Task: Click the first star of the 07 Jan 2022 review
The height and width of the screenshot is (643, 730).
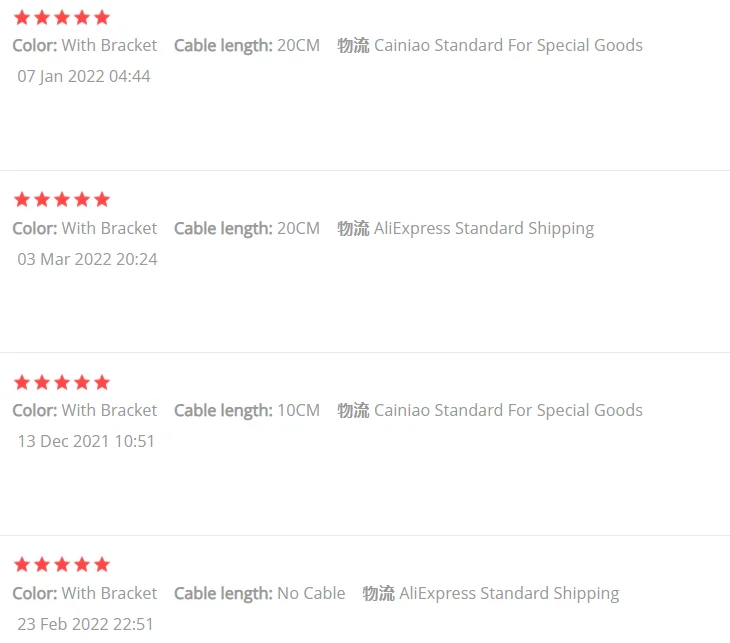Action: (21, 17)
